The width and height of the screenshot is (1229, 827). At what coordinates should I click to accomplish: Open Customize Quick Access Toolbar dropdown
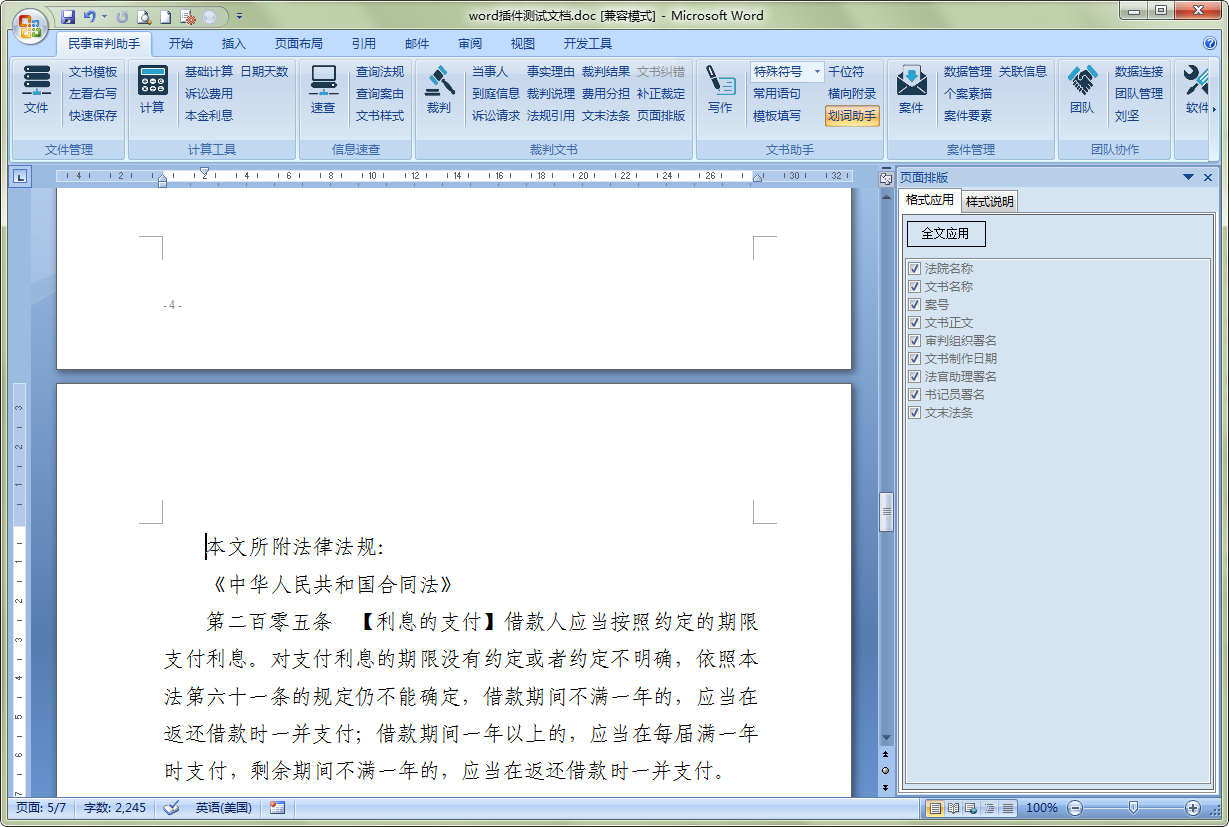tap(240, 17)
